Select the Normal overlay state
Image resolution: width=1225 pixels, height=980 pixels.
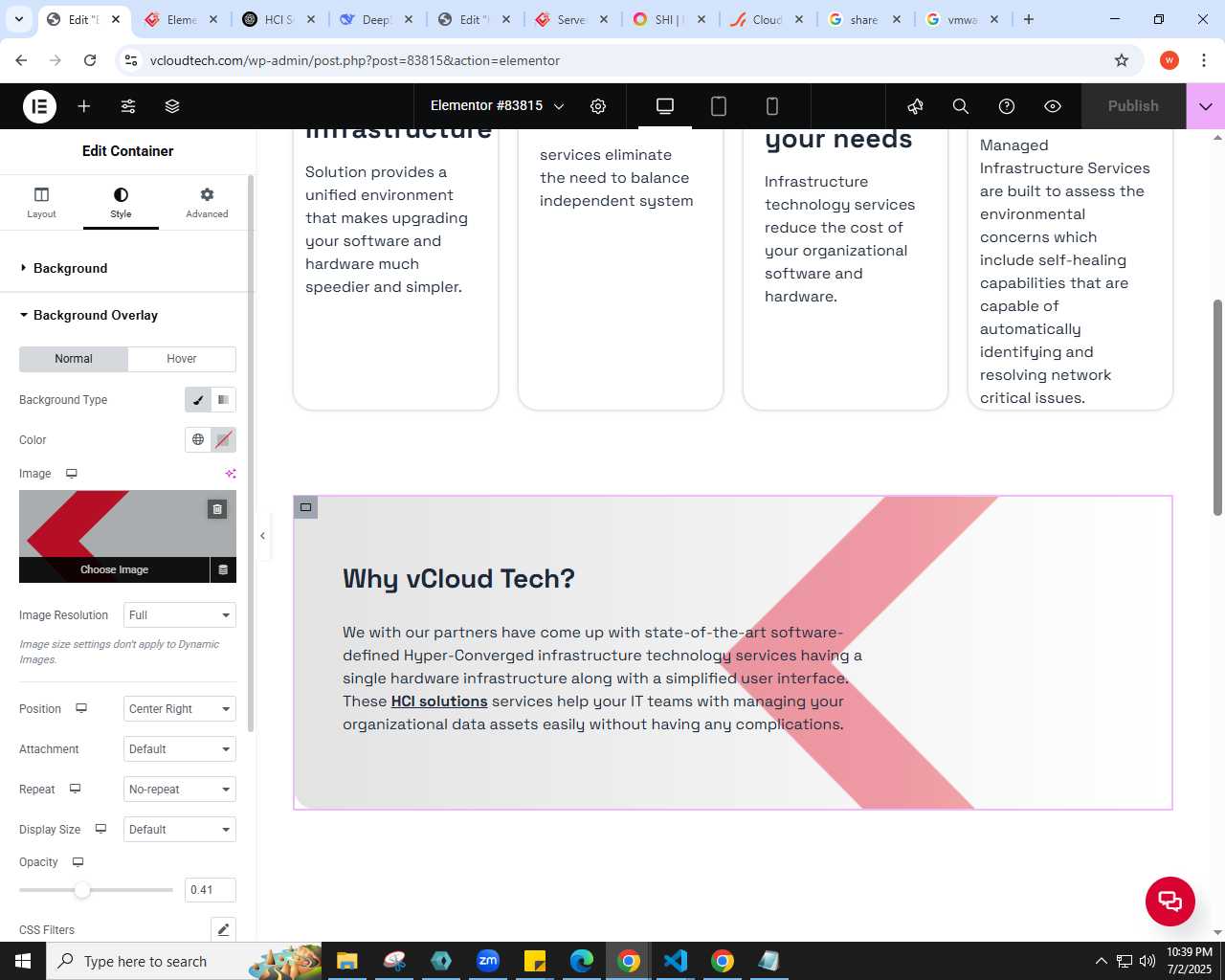(74, 359)
